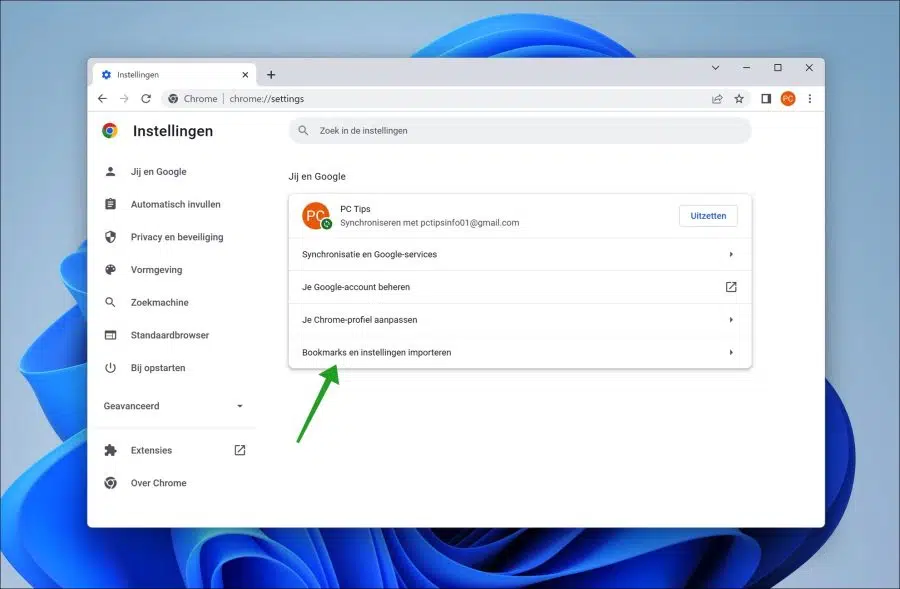
Task: Click the Uitzetten sync button
Action: pos(708,216)
